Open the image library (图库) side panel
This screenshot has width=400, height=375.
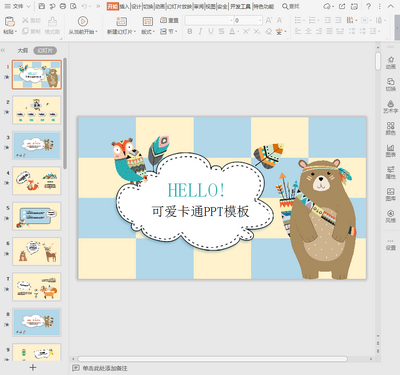point(391,194)
